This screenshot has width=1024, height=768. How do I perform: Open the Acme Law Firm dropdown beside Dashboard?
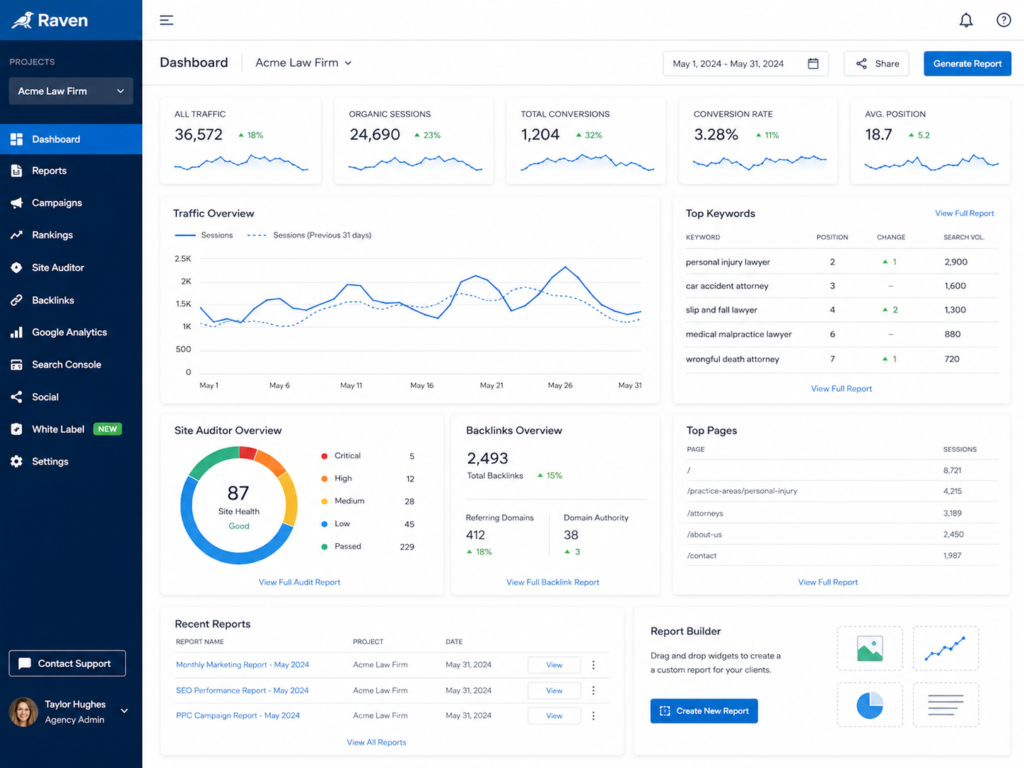pos(304,63)
